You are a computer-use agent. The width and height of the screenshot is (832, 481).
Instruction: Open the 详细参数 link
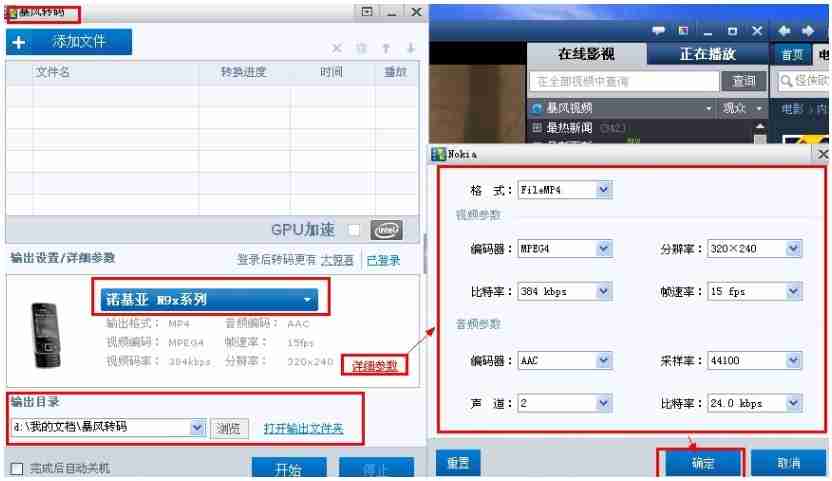point(375,365)
